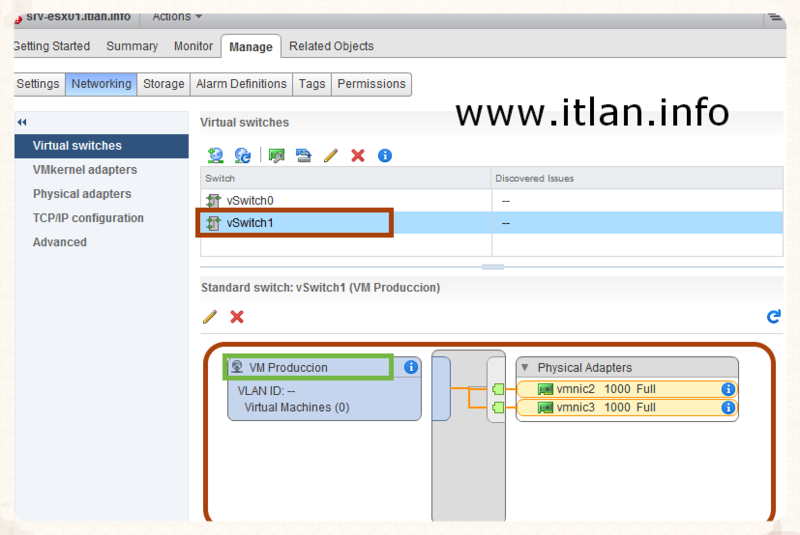Click the Manage physical network adapters icon
Viewport: 800px width, 535px height.
tap(277, 155)
